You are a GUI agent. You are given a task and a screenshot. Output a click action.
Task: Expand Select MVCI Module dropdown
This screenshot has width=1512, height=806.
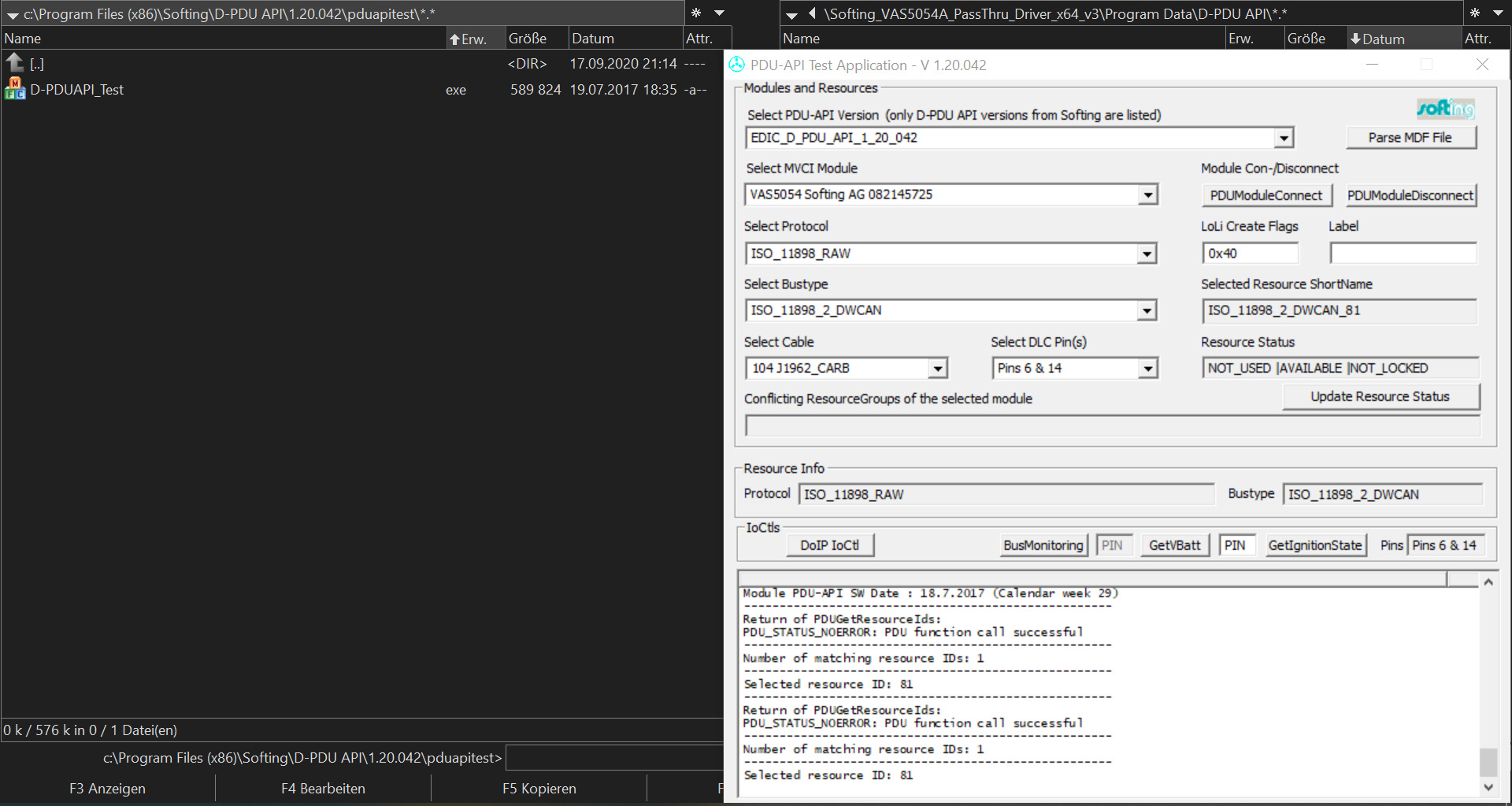[x=1148, y=195]
